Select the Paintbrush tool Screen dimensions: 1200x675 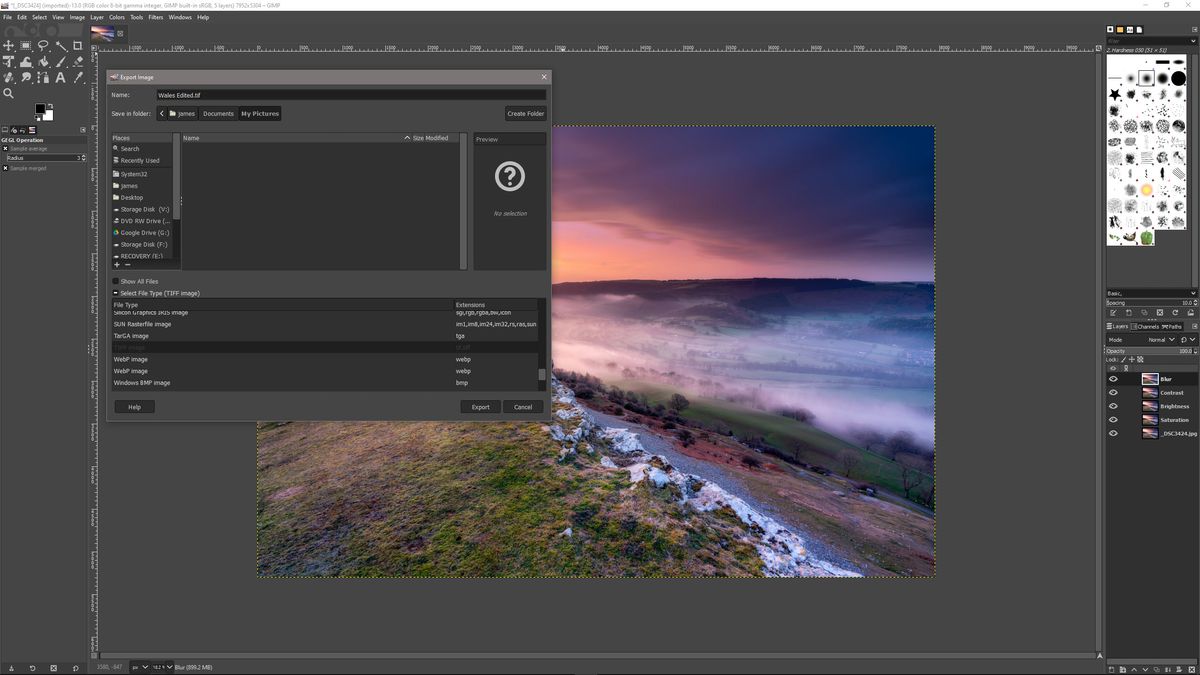(62, 62)
